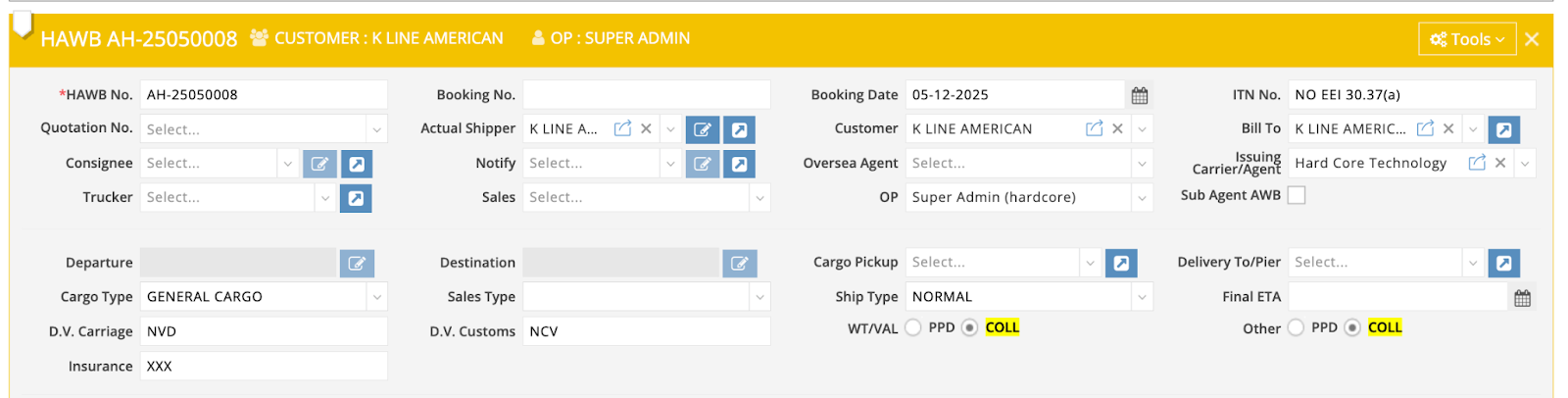Open the Sales Type dropdown

coord(759,297)
